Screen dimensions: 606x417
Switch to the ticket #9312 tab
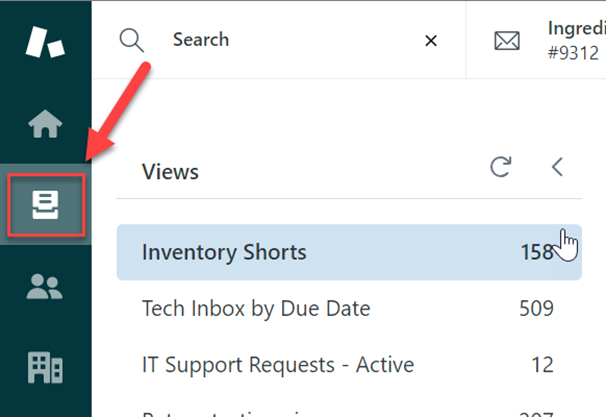[x=572, y=41]
